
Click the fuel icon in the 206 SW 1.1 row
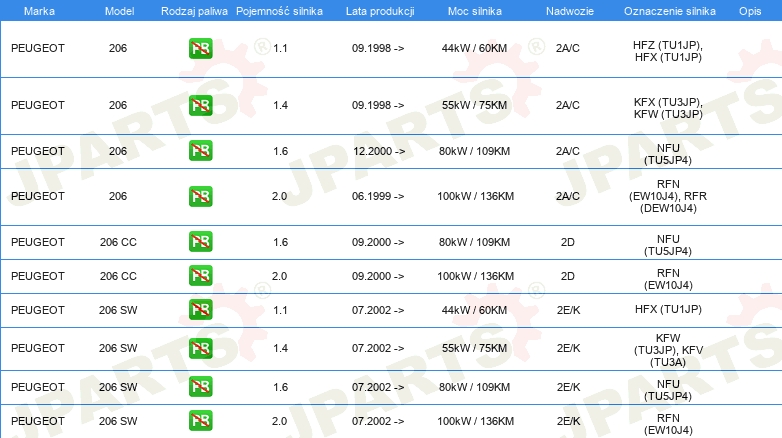click(200, 309)
